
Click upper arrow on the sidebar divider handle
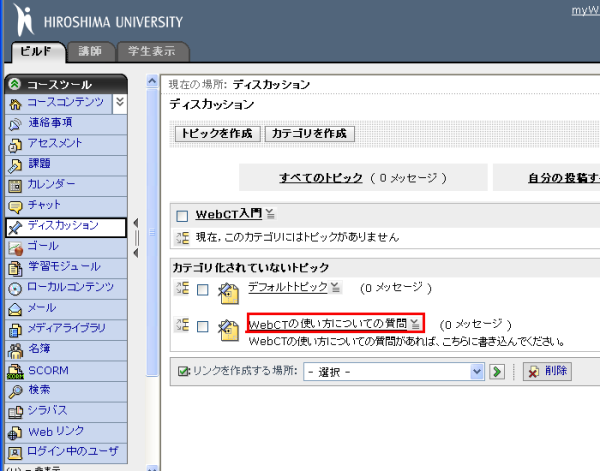tap(135, 223)
